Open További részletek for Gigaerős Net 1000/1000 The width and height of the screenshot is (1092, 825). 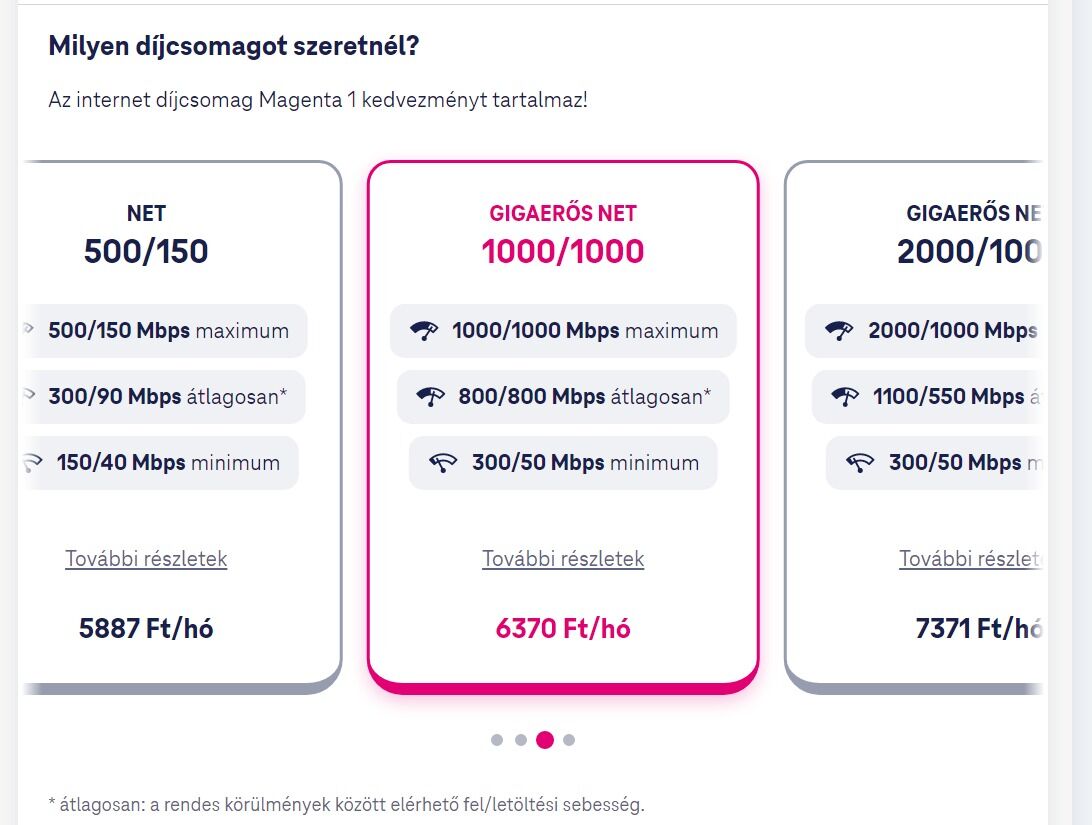(x=563, y=559)
